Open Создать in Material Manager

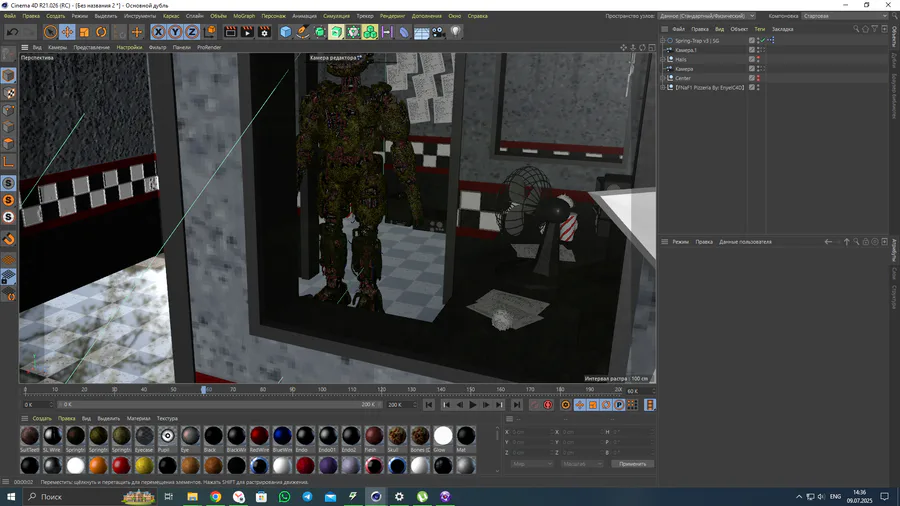pyautogui.click(x=42, y=418)
